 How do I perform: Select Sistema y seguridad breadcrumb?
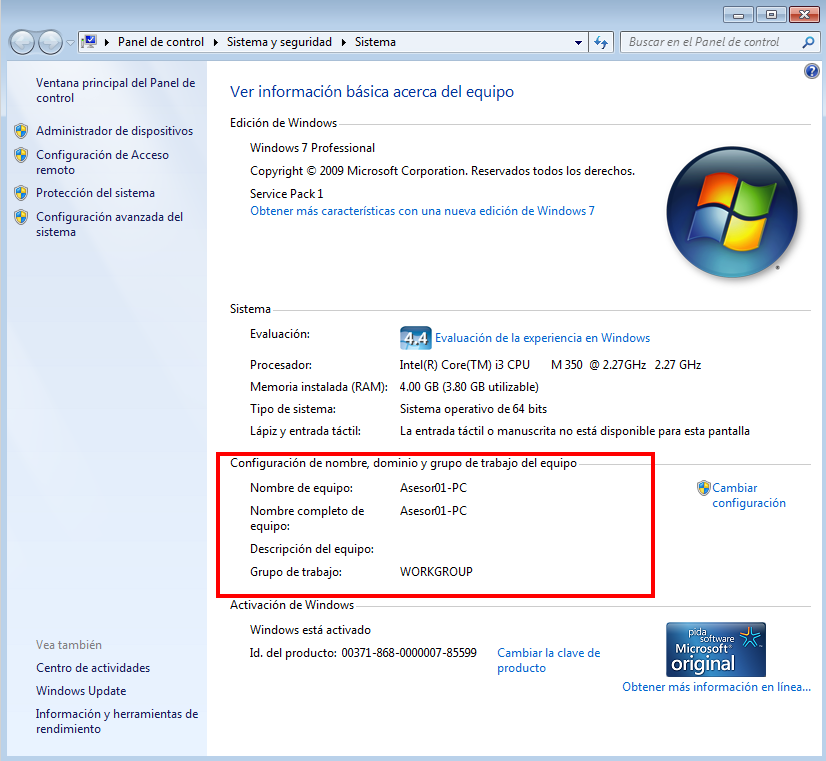coord(279,42)
